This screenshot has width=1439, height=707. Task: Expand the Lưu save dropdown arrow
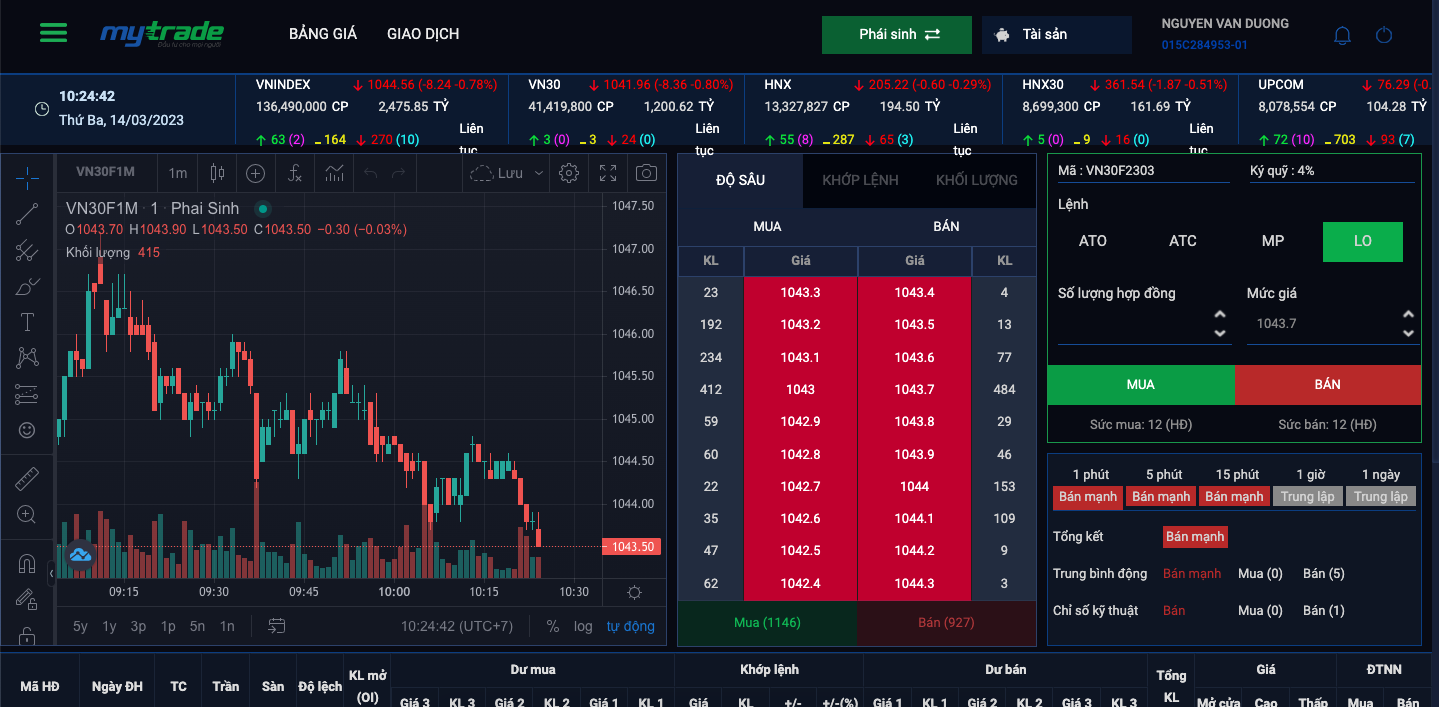(539, 173)
